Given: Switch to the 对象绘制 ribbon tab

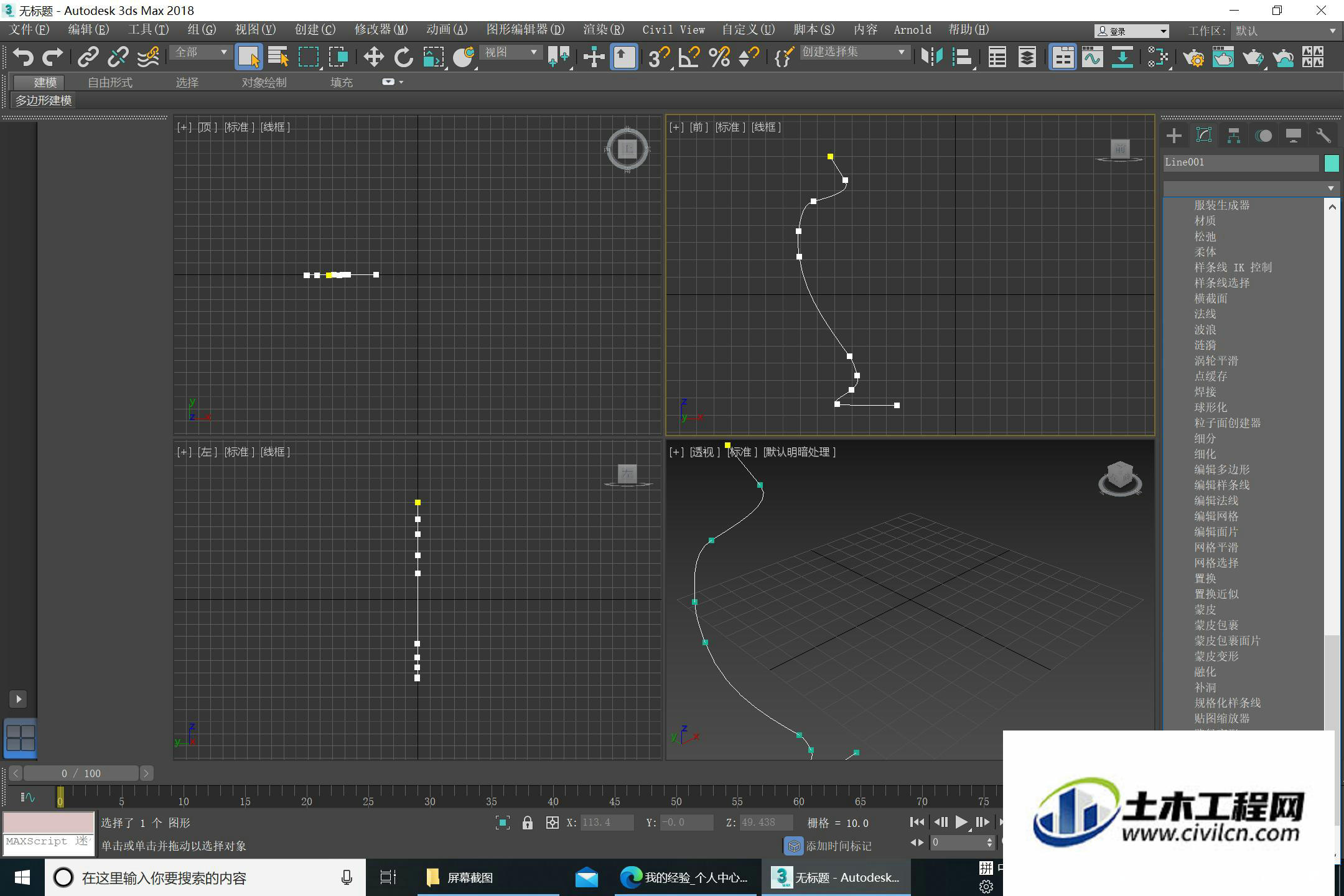Looking at the screenshot, I should (x=264, y=82).
